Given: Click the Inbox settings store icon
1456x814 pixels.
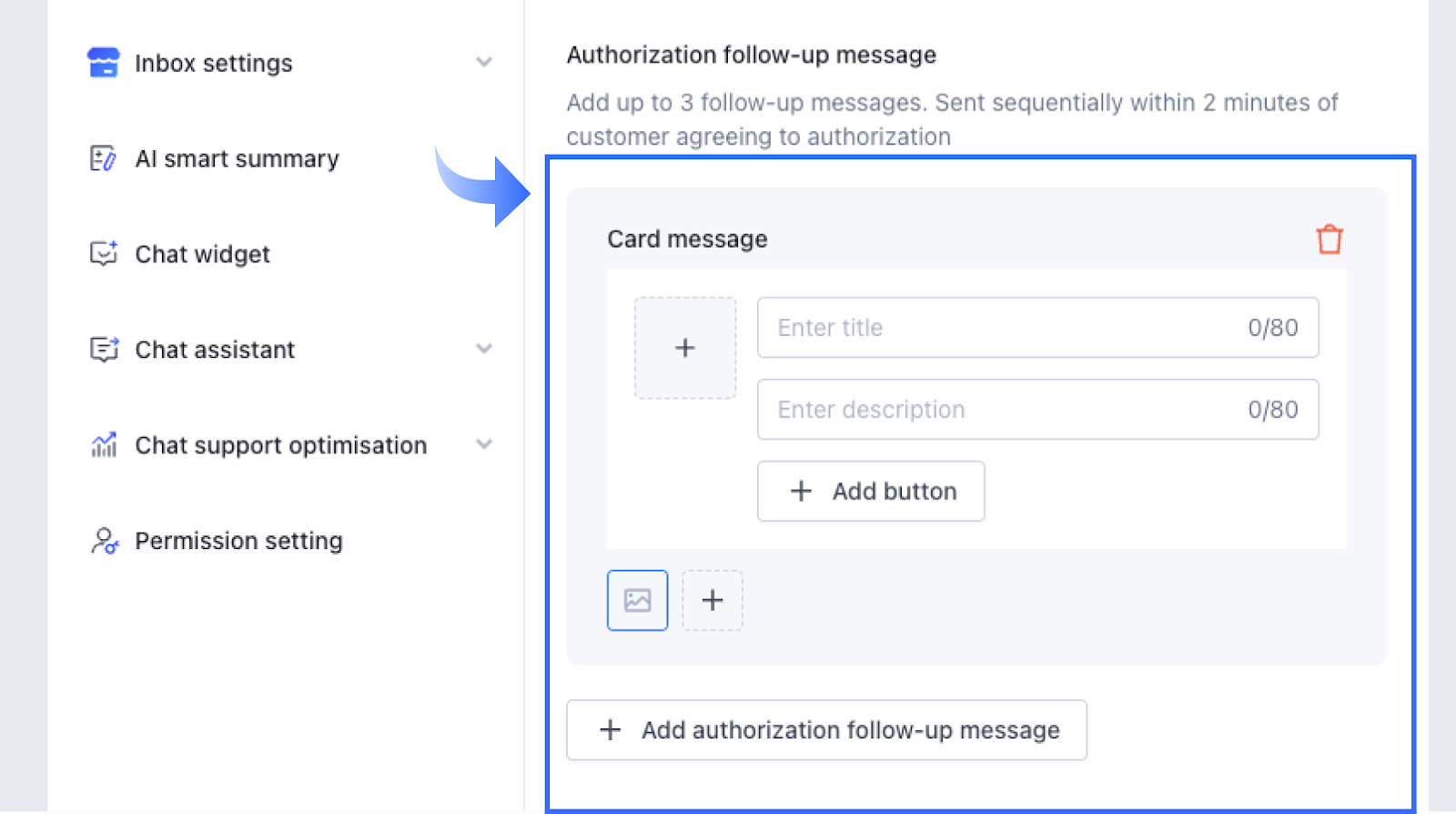Looking at the screenshot, I should tap(103, 63).
